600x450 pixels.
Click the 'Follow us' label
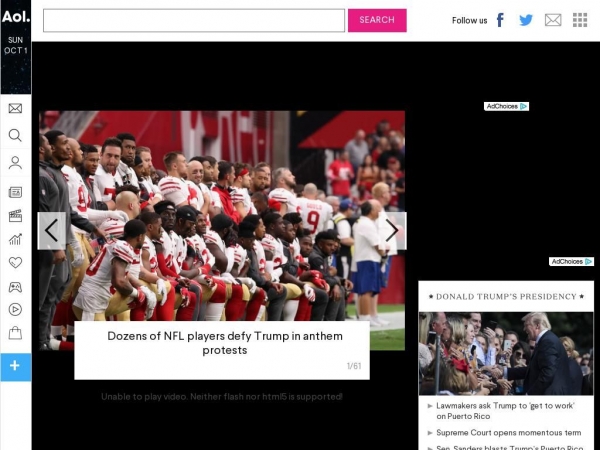click(470, 20)
